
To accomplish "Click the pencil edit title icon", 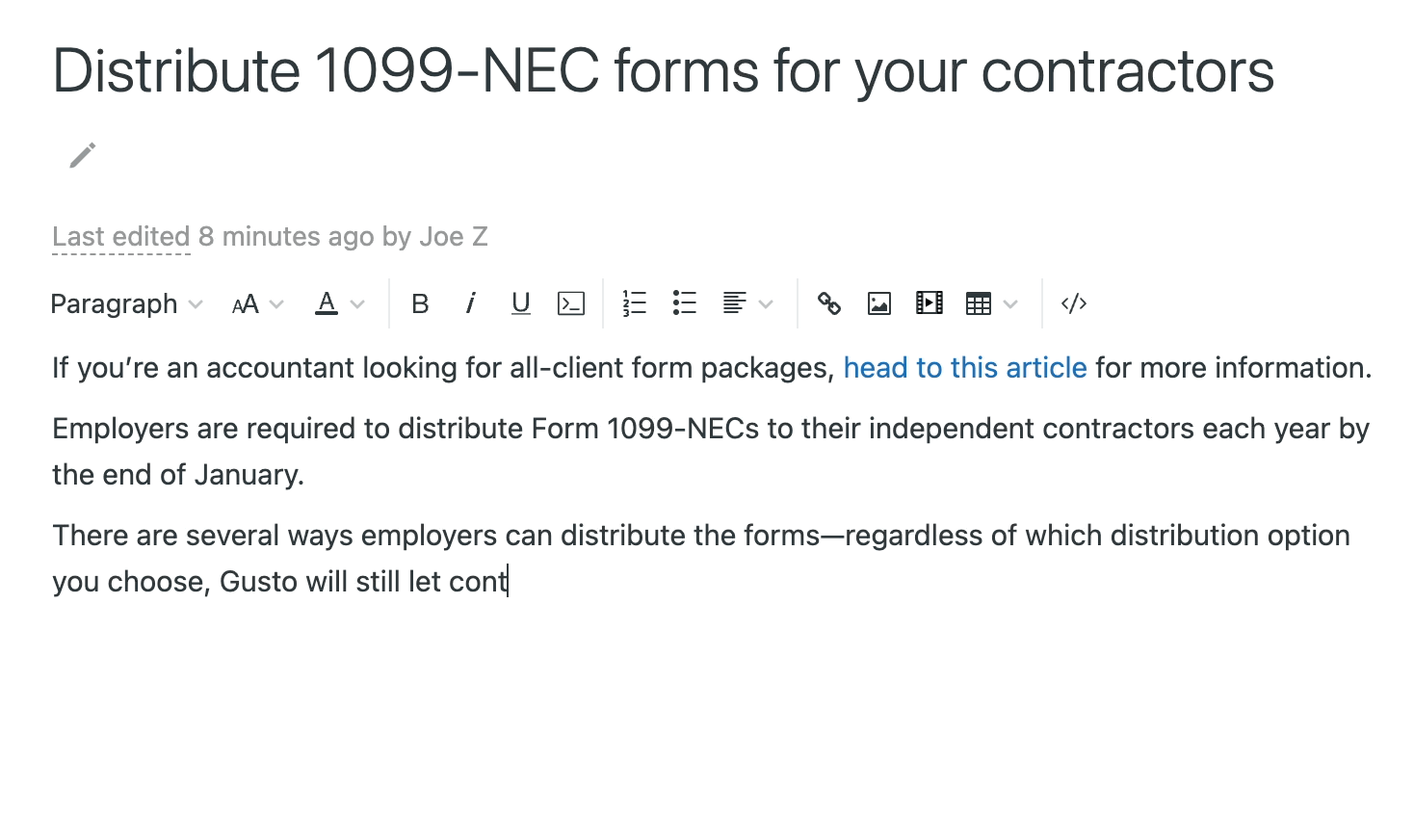I will coord(83,155).
